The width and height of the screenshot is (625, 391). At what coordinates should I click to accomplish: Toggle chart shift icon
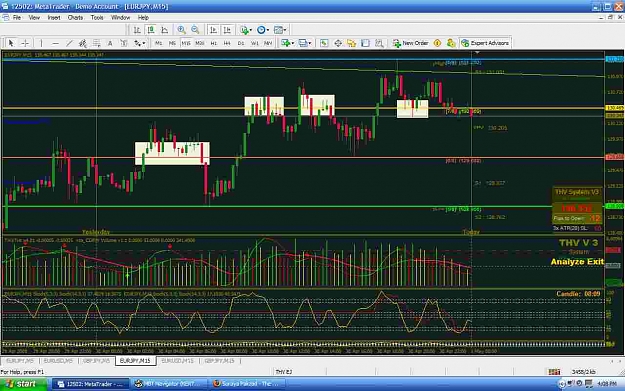(227, 30)
